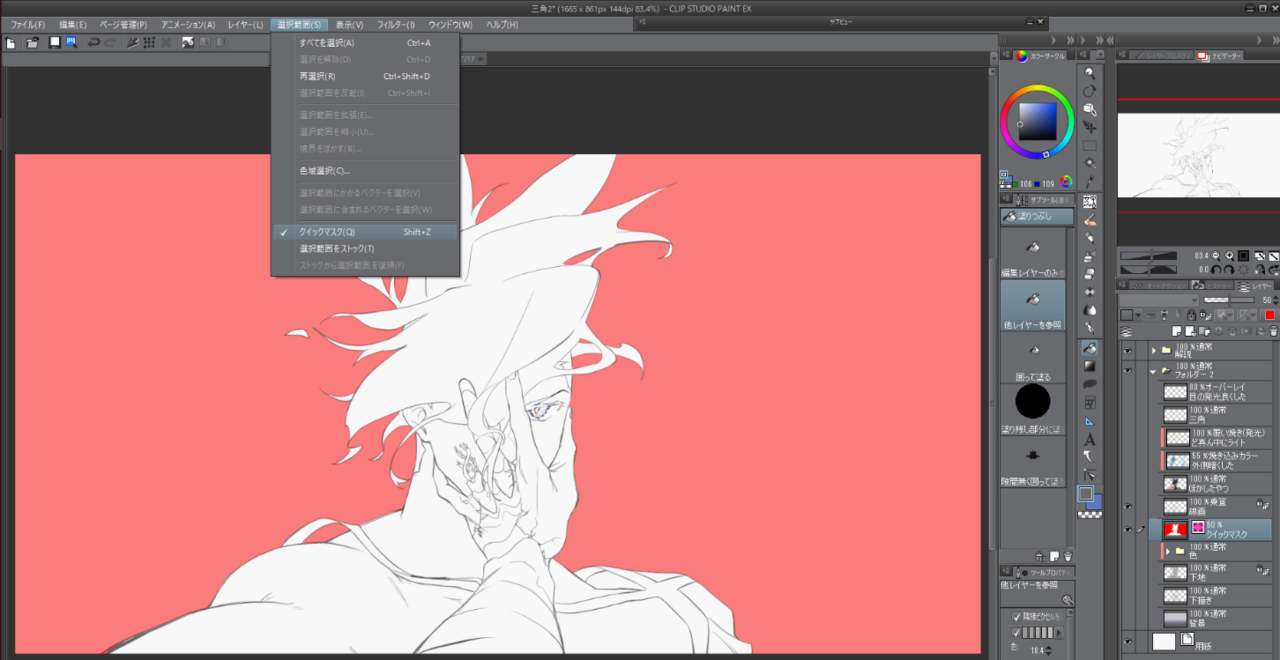Pick the Gradient tool in the tool palette
The image size is (1280, 660).
1089,366
